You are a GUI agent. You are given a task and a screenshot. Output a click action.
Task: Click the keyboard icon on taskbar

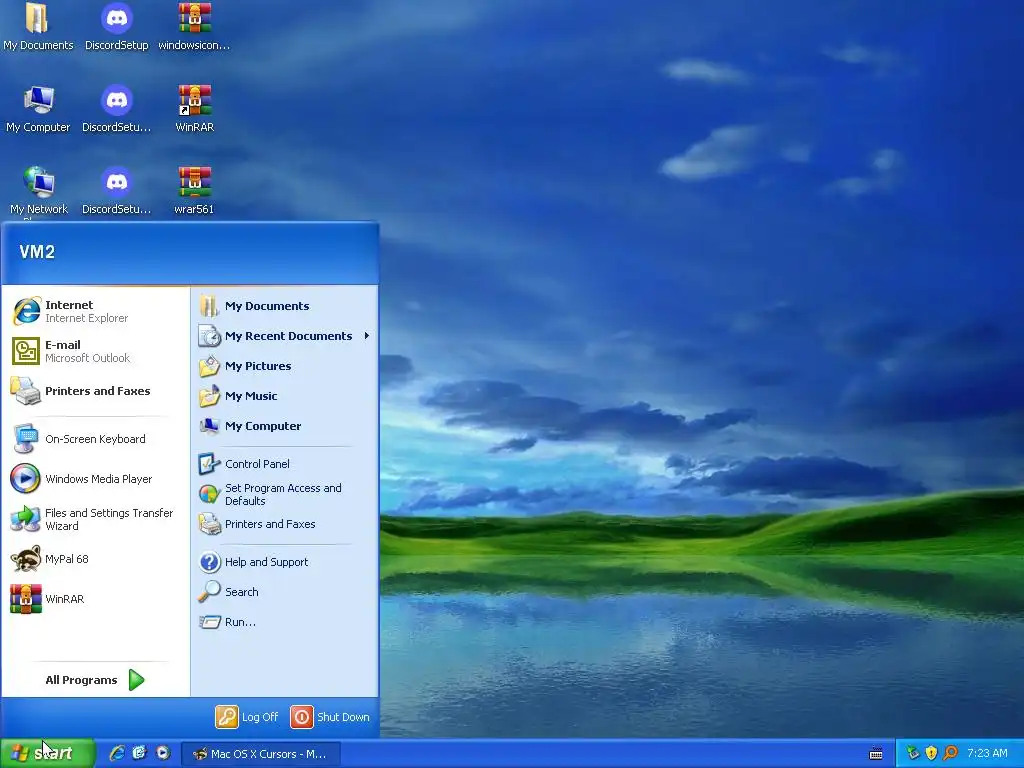click(876, 754)
